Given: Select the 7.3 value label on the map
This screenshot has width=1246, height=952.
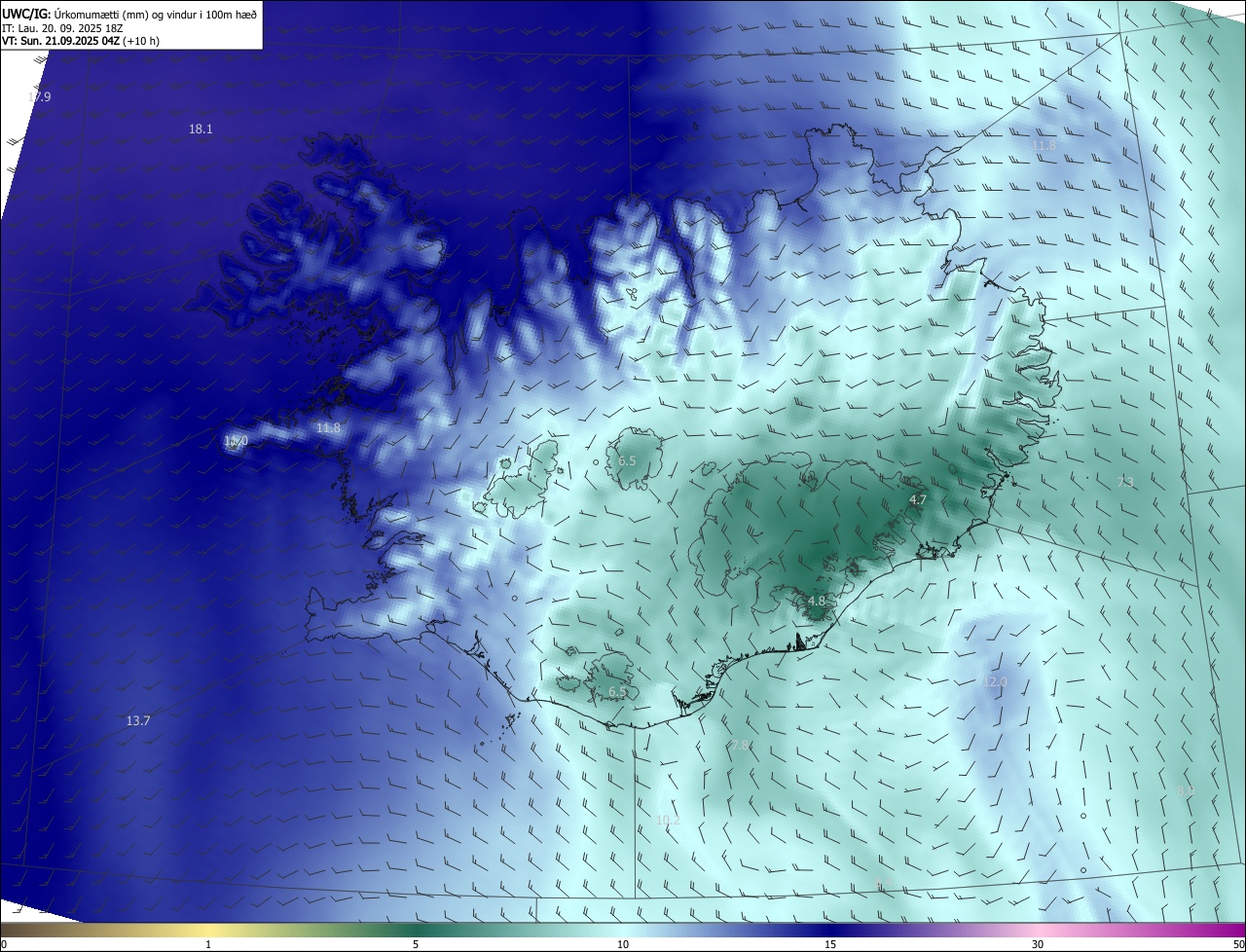Looking at the screenshot, I should 1125,482.
